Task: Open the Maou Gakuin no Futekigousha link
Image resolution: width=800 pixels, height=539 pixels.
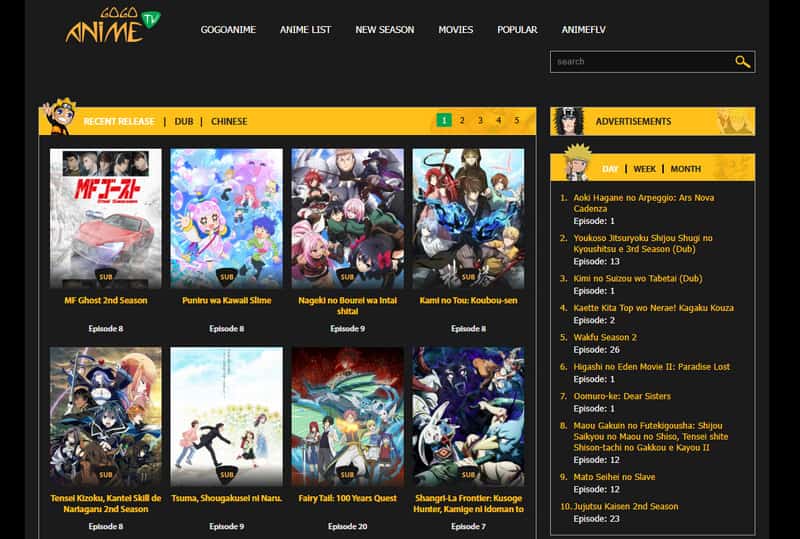Action: pos(651,436)
